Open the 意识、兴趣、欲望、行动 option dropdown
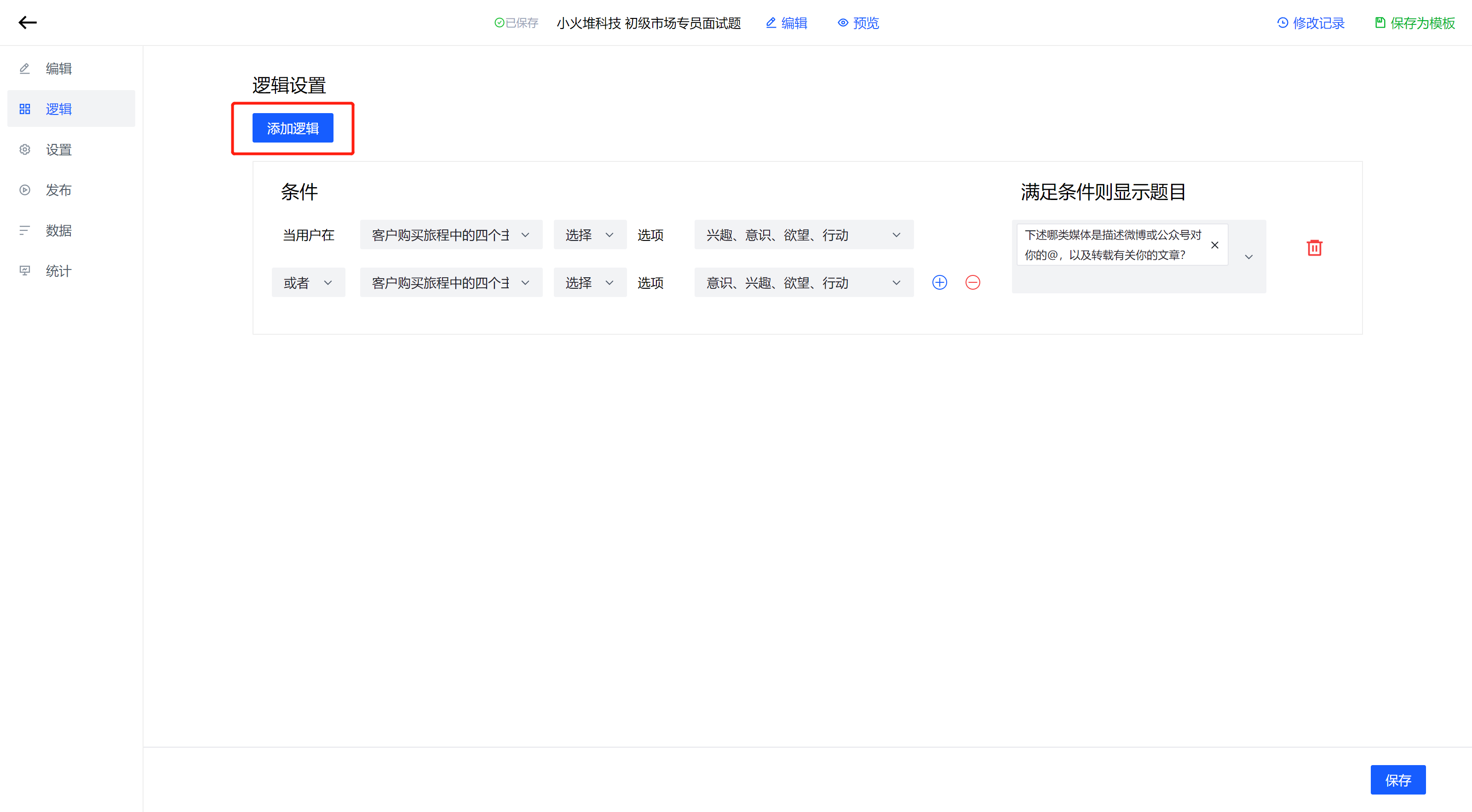 pos(804,283)
